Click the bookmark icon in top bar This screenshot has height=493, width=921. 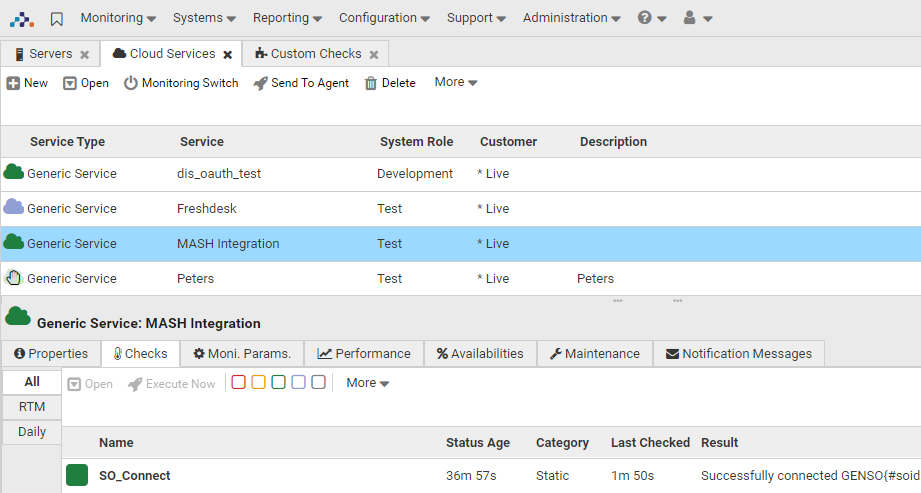click(57, 18)
